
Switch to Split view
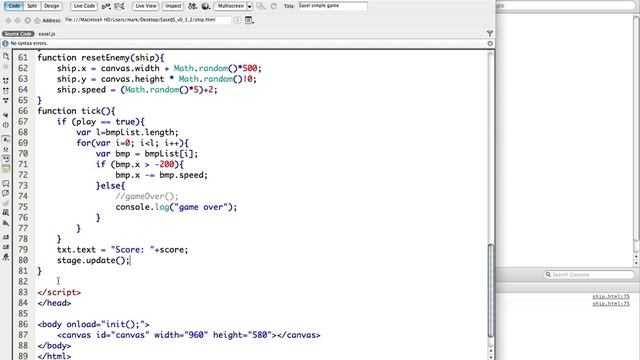(32, 6)
